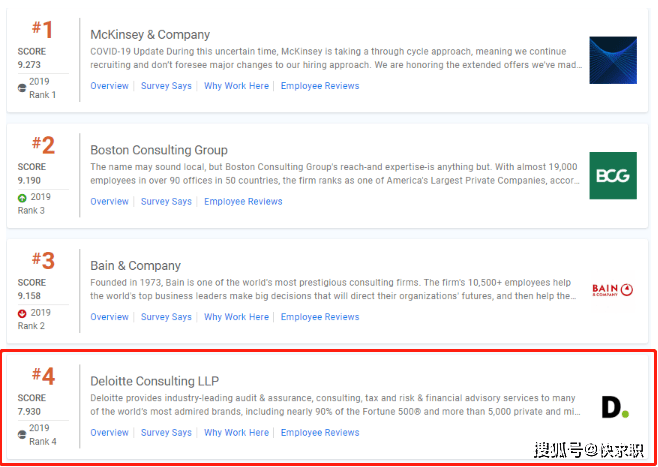Click McKinsey blue logo thumbnail

coord(613,60)
